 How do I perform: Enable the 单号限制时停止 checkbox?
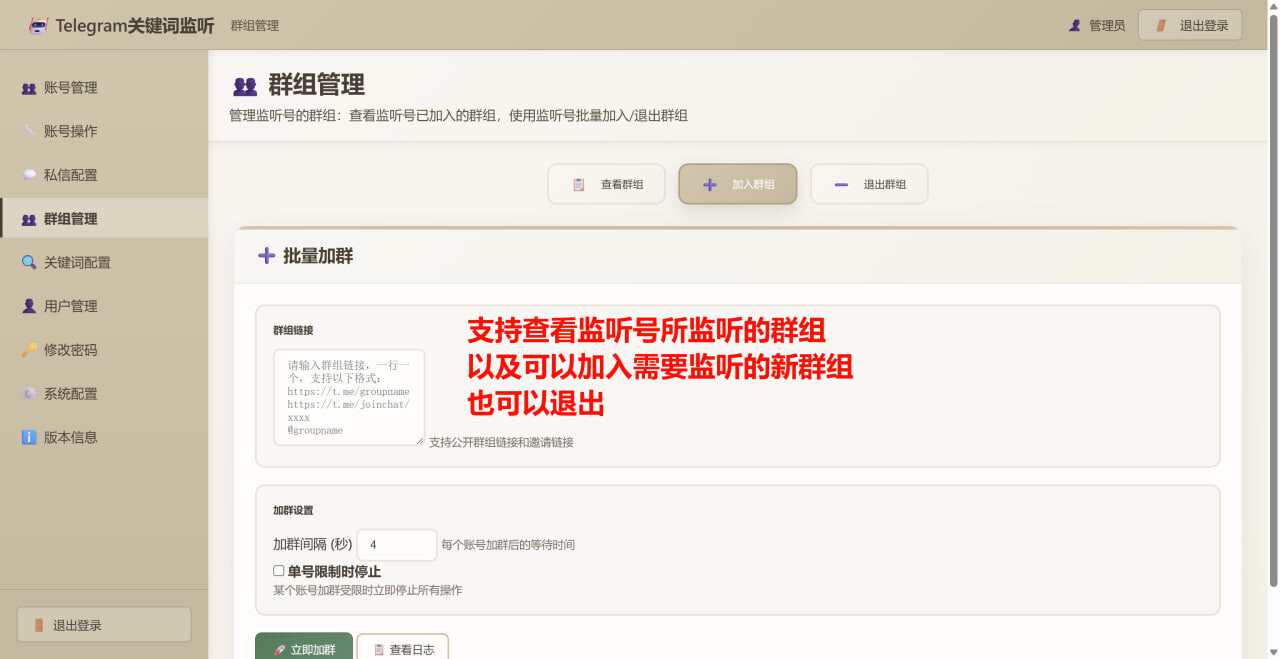[279, 571]
